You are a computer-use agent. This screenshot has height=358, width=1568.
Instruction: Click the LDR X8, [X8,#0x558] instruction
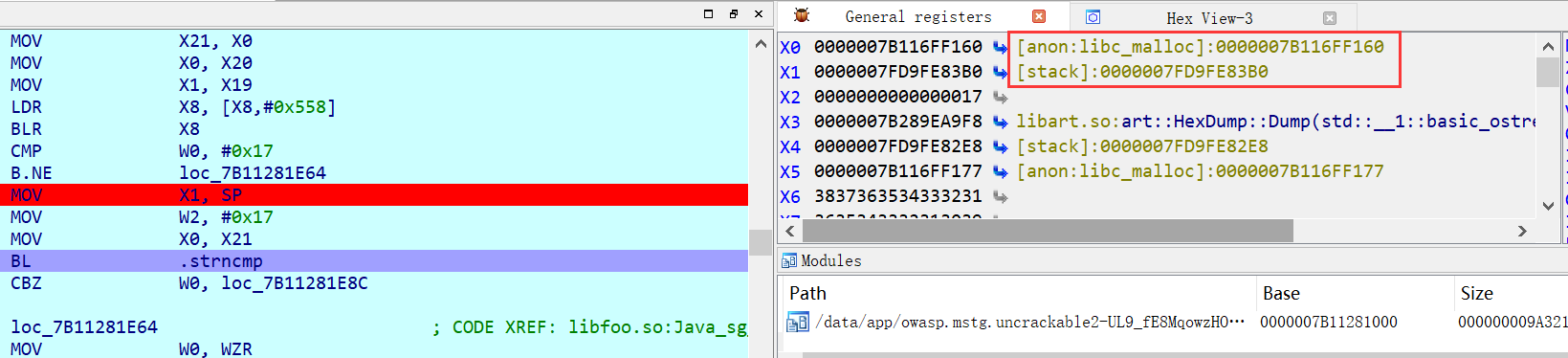pos(173,106)
